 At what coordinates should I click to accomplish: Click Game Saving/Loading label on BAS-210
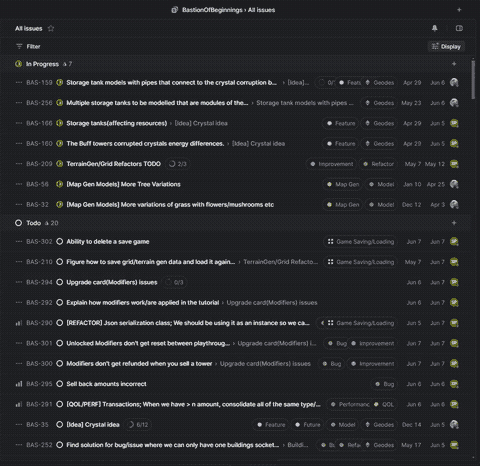[361, 262]
